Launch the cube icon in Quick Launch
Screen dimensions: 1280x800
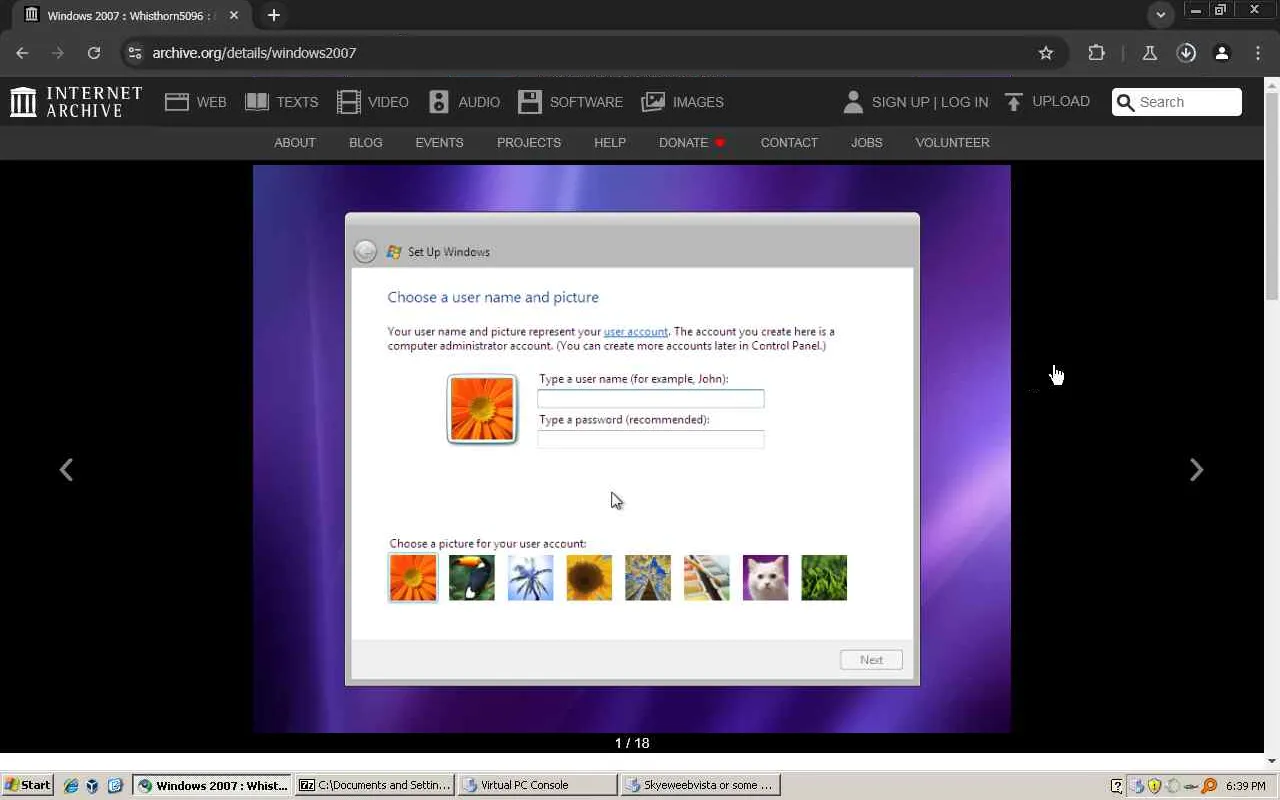click(x=92, y=786)
